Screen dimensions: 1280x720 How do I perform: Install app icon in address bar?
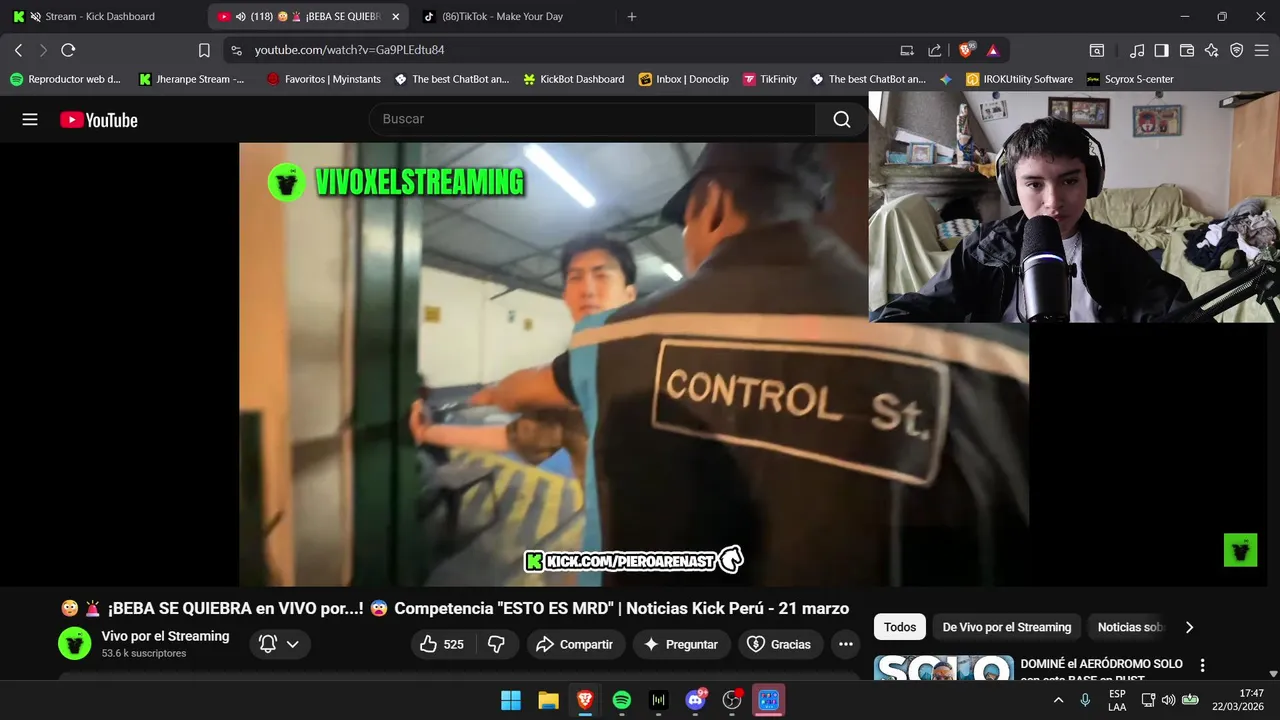tap(907, 50)
